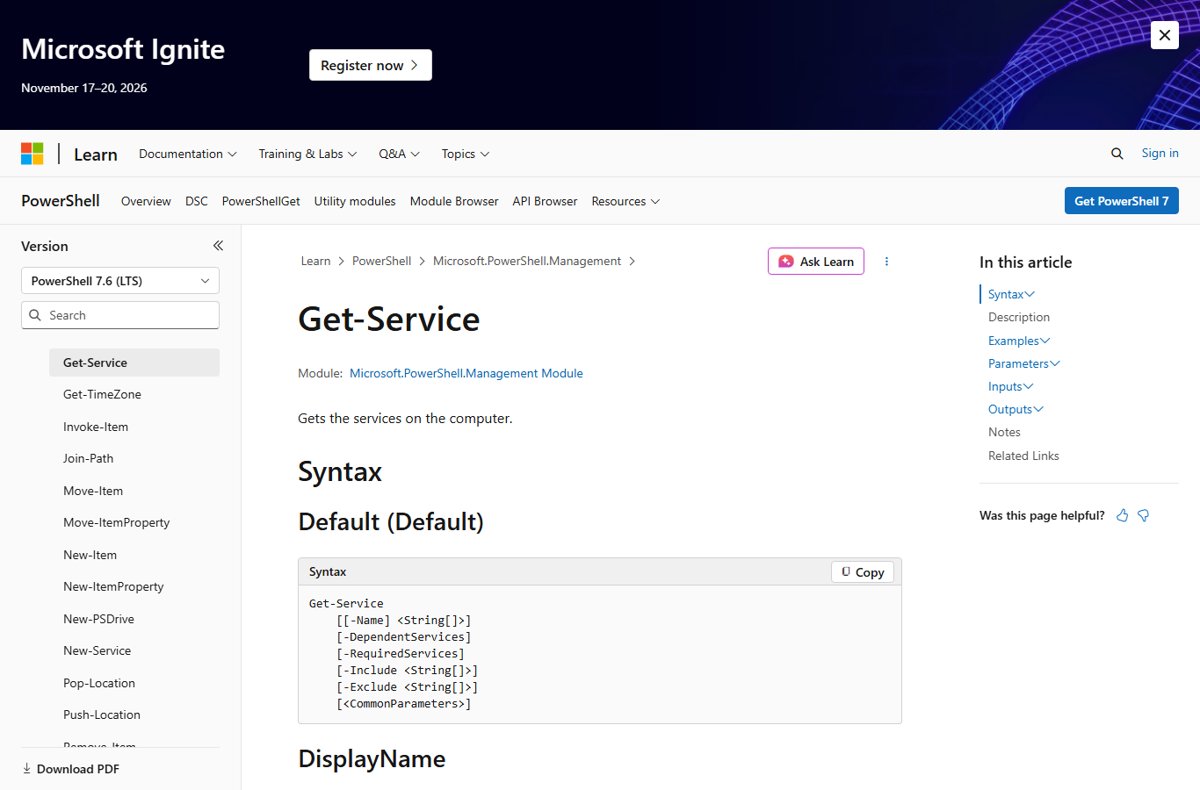Click the Microsoft logo
Viewport: 1200px width, 790px height.
coord(32,154)
